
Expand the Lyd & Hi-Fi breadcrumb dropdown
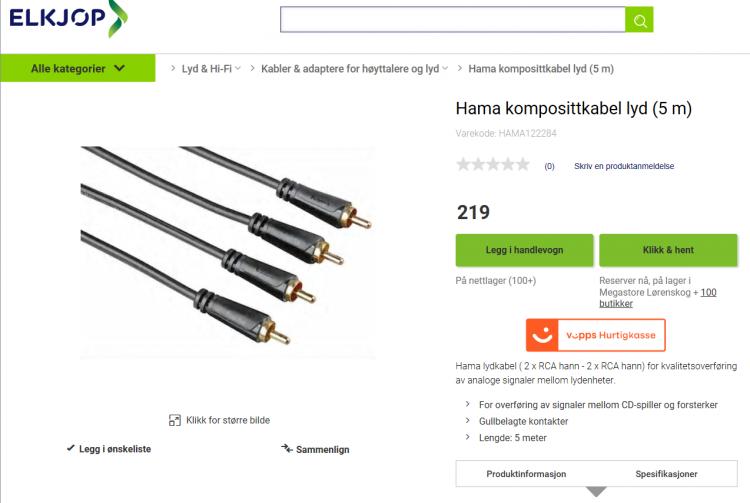click(x=238, y=68)
